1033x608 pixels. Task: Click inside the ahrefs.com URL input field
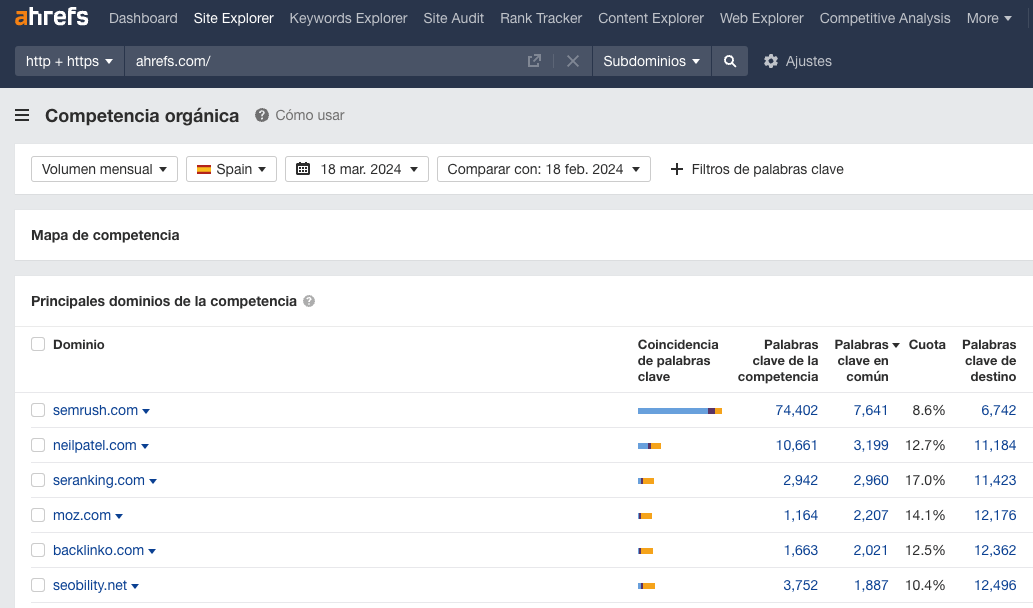tap(300, 61)
